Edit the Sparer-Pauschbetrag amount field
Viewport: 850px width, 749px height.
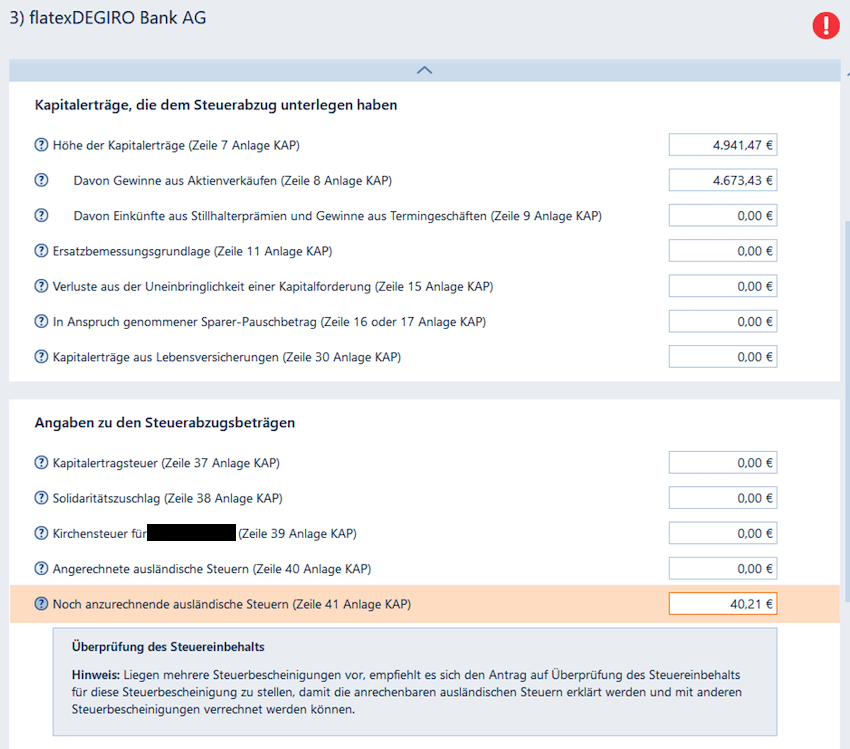tap(723, 321)
